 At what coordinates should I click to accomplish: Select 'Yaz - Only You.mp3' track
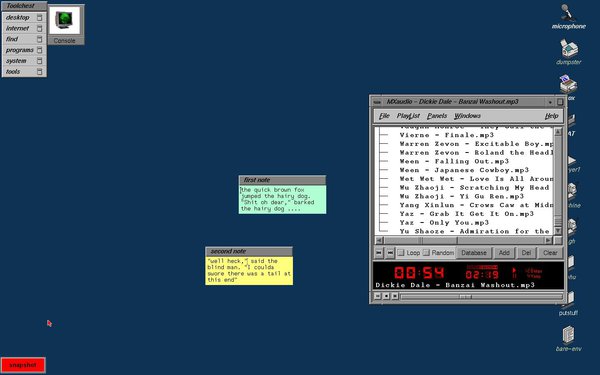[x=444, y=223]
